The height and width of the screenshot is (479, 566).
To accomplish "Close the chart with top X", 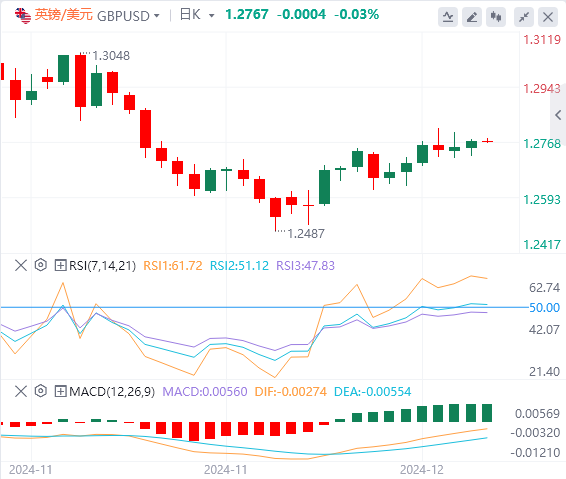I will [x=548, y=17].
